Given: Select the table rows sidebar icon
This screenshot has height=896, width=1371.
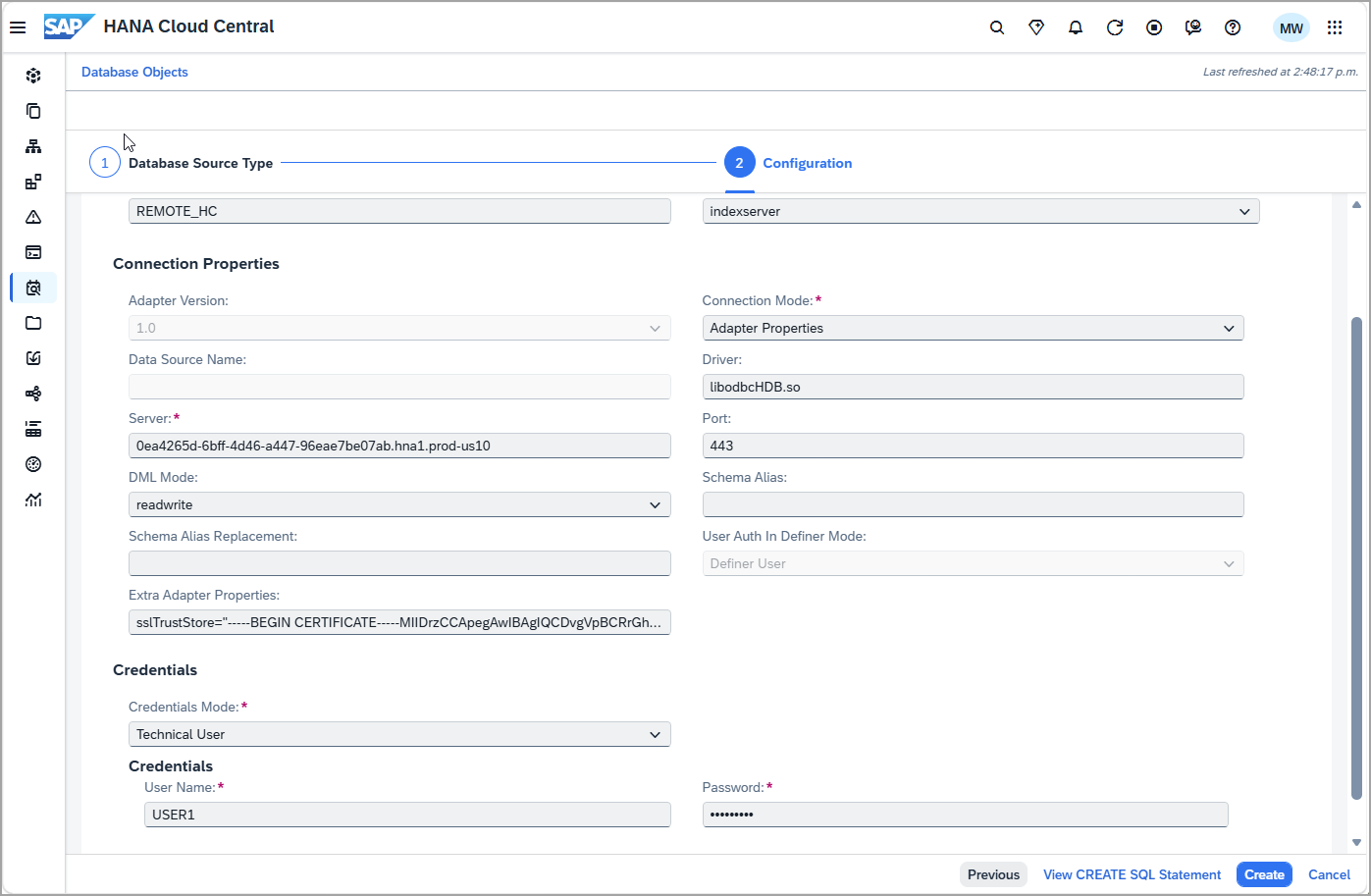Looking at the screenshot, I should coord(33,429).
